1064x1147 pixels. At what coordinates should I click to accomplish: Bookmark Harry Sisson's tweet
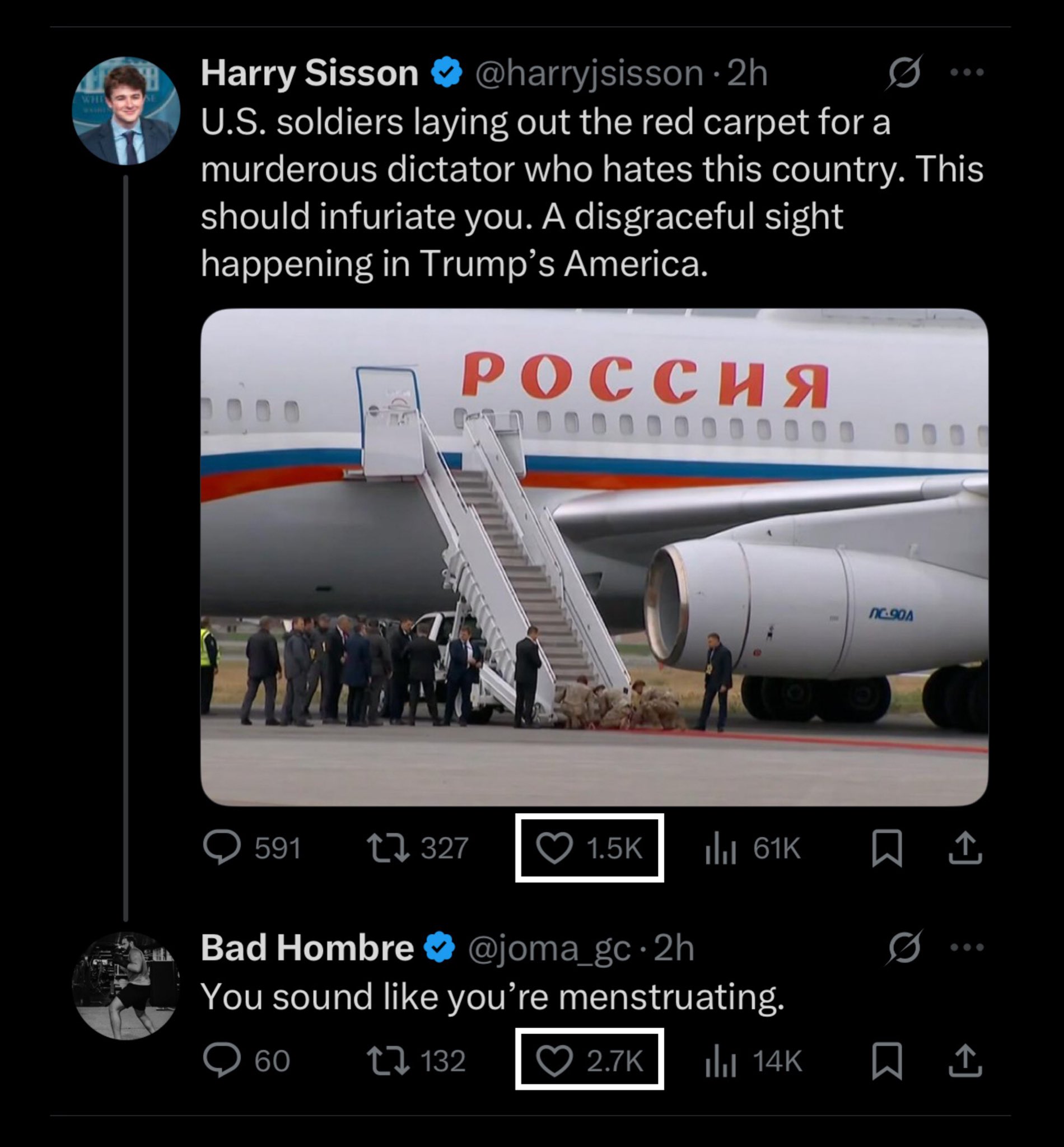pyautogui.click(x=886, y=848)
